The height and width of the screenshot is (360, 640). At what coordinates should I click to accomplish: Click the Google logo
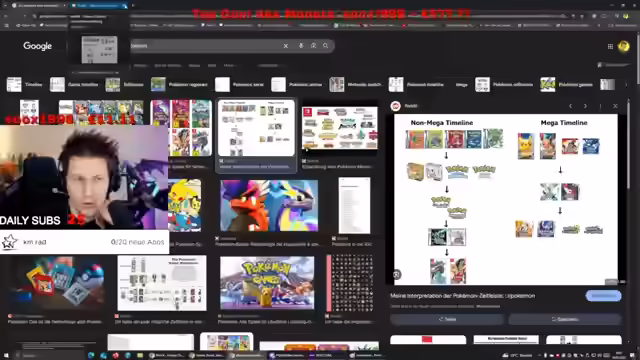click(38, 46)
